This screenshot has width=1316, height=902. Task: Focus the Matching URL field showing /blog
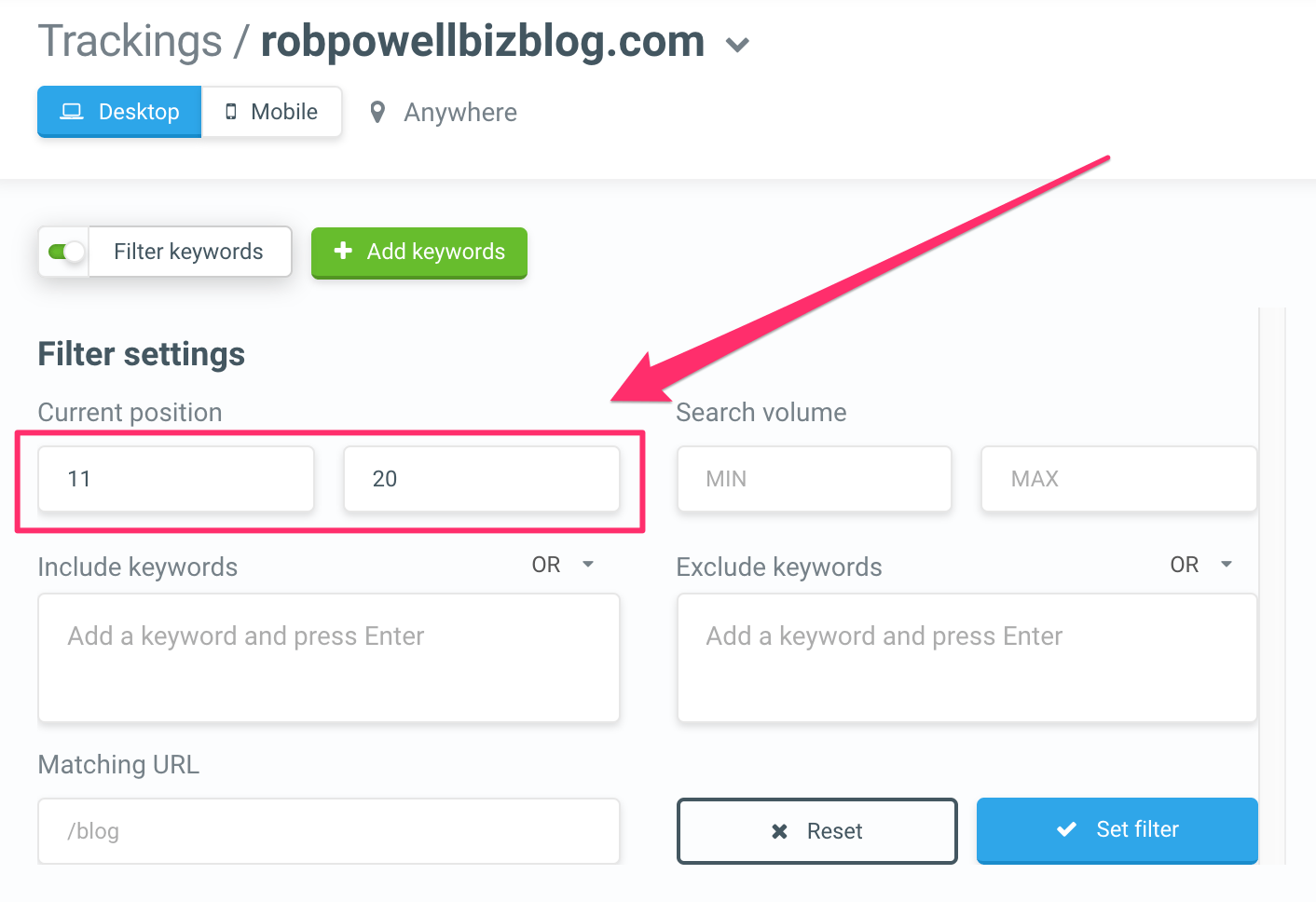coord(328,830)
